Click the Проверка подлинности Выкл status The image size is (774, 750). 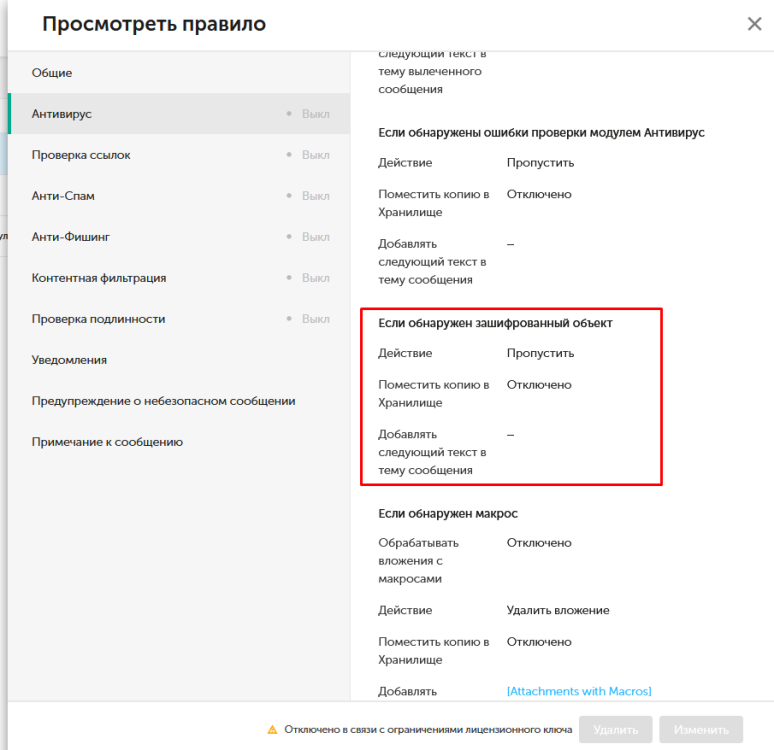click(315, 319)
